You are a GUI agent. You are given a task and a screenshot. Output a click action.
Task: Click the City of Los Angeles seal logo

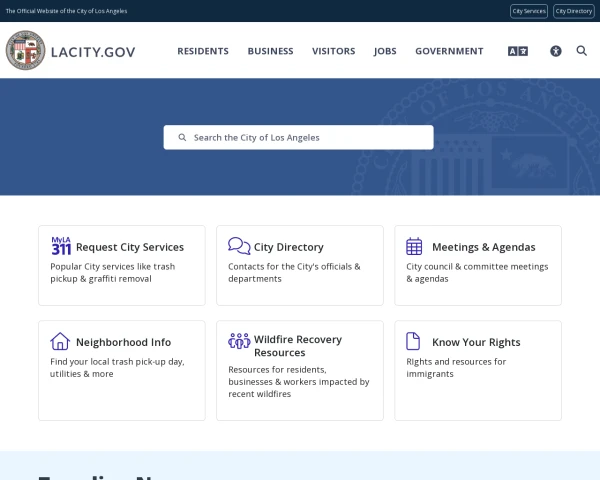(25, 51)
